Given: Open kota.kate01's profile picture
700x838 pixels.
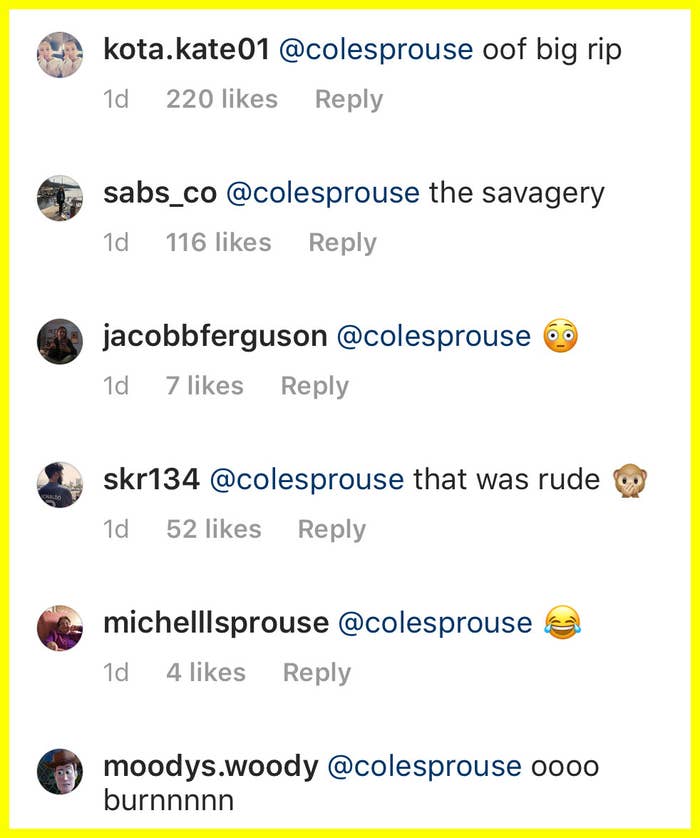Looking at the screenshot, I should (x=59, y=54).
